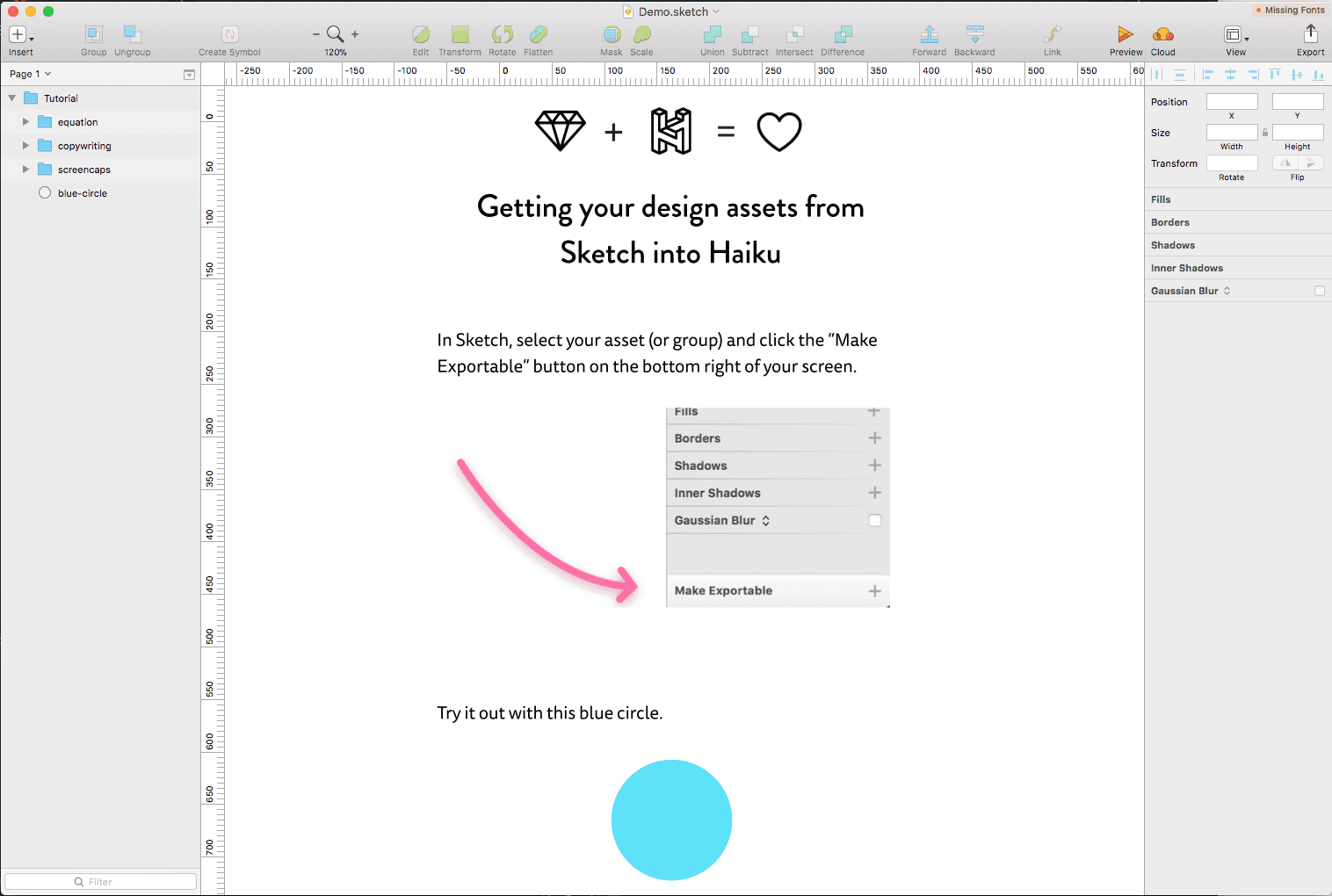This screenshot has width=1332, height=896.
Task: Click the Create Symbol icon
Action: pyautogui.click(x=229, y=34)
